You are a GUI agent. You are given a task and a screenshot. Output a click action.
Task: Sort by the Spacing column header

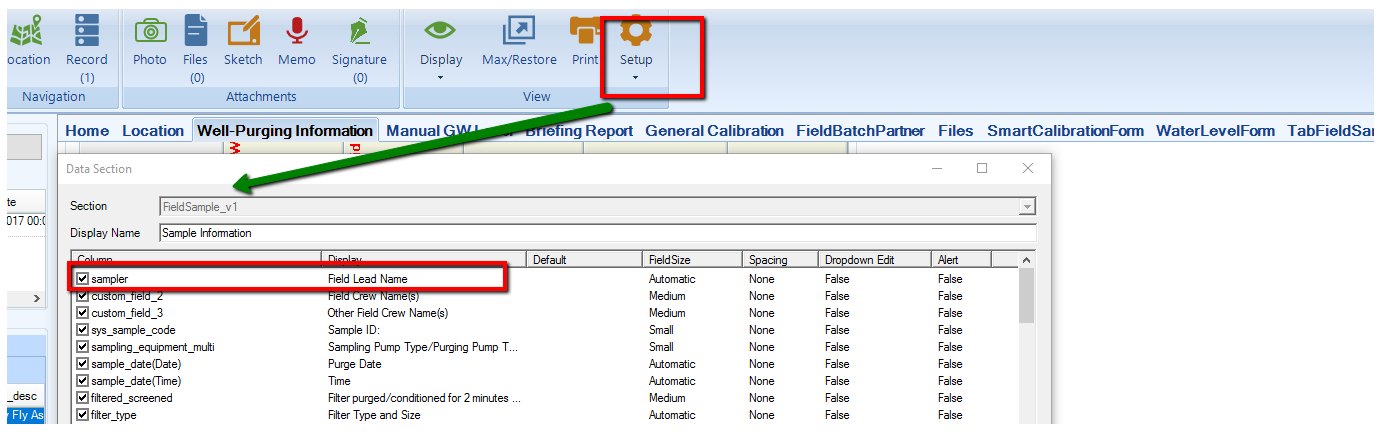coord(780,260)
